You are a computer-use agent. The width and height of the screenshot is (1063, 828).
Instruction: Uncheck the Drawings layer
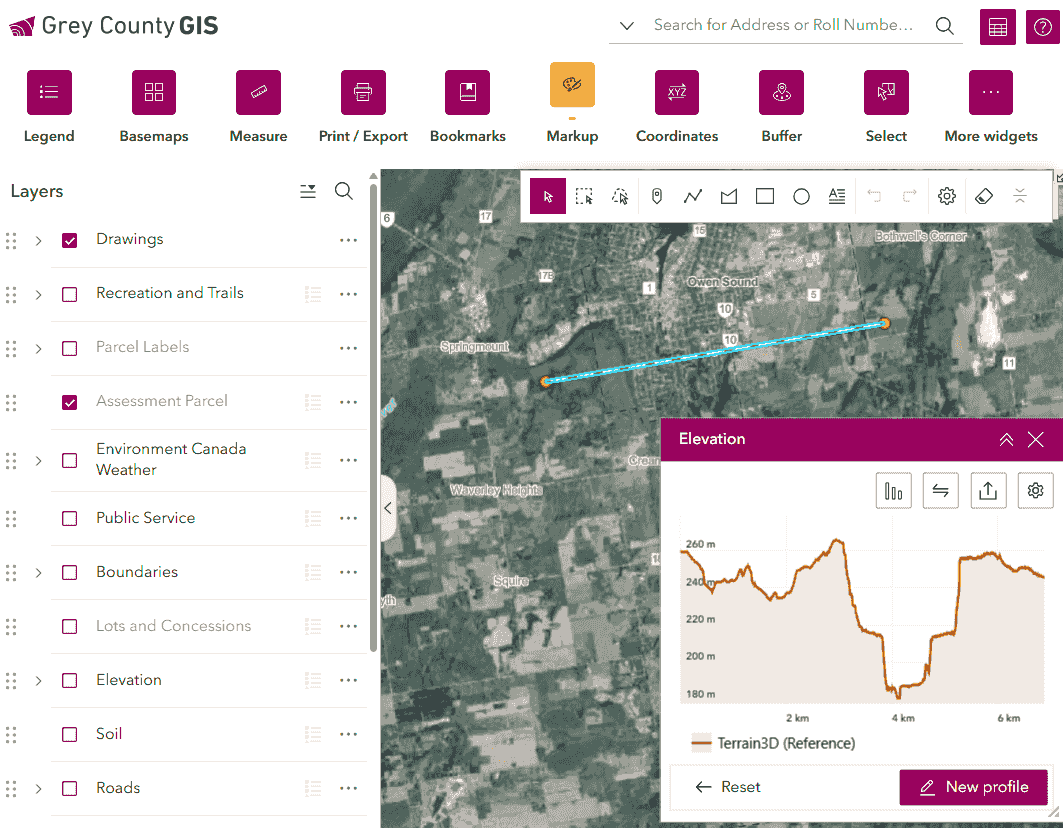pyautogui.click(x=69, y=240)
